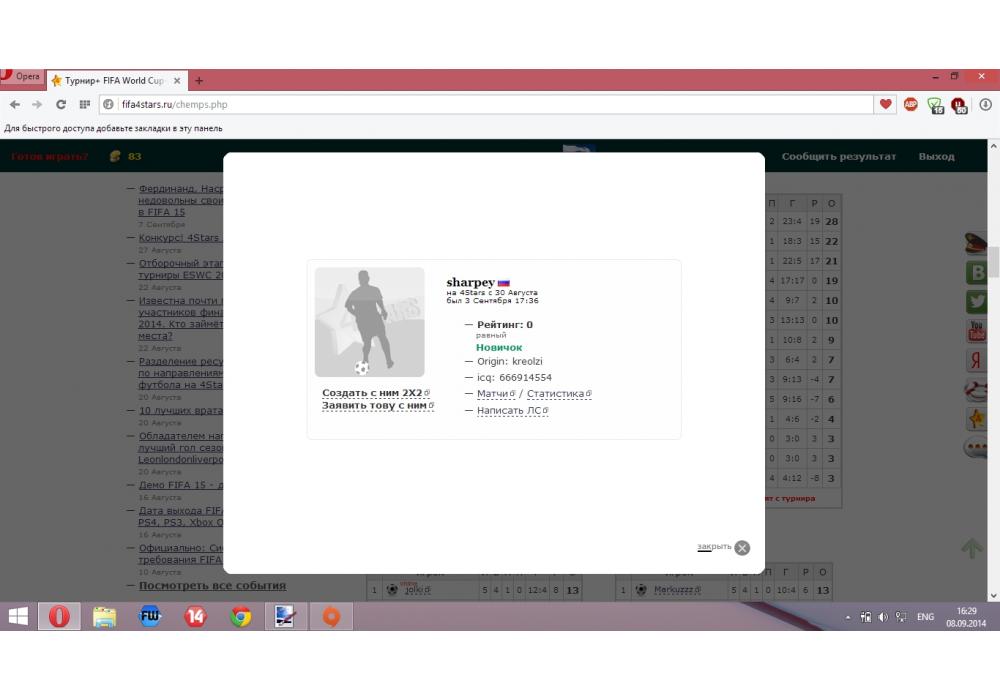Open the Демо FIFA 15 news link
This screenshot has width=1000, height=700.
pyautogui.click(x=180, y=485)
